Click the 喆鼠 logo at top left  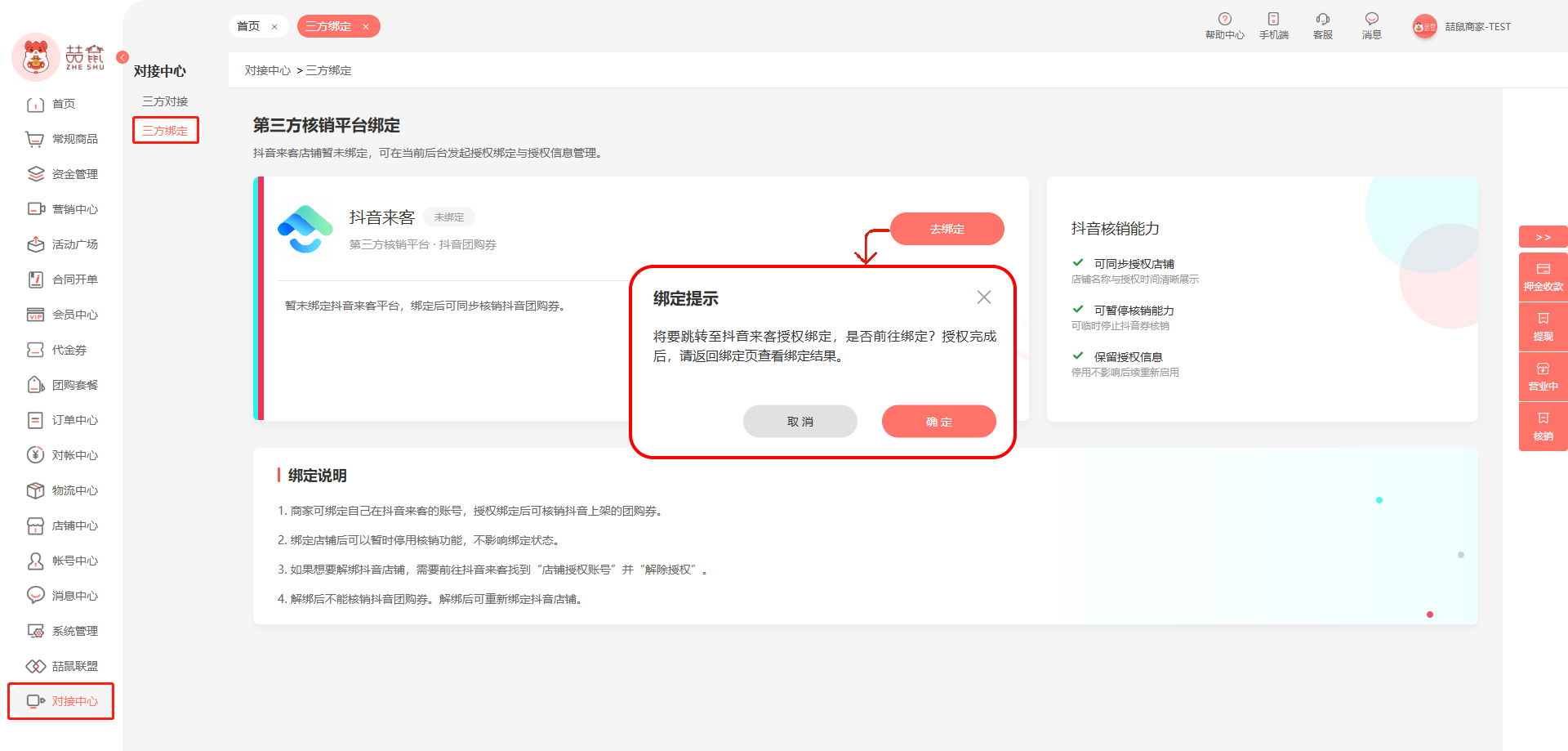(59, 57)
